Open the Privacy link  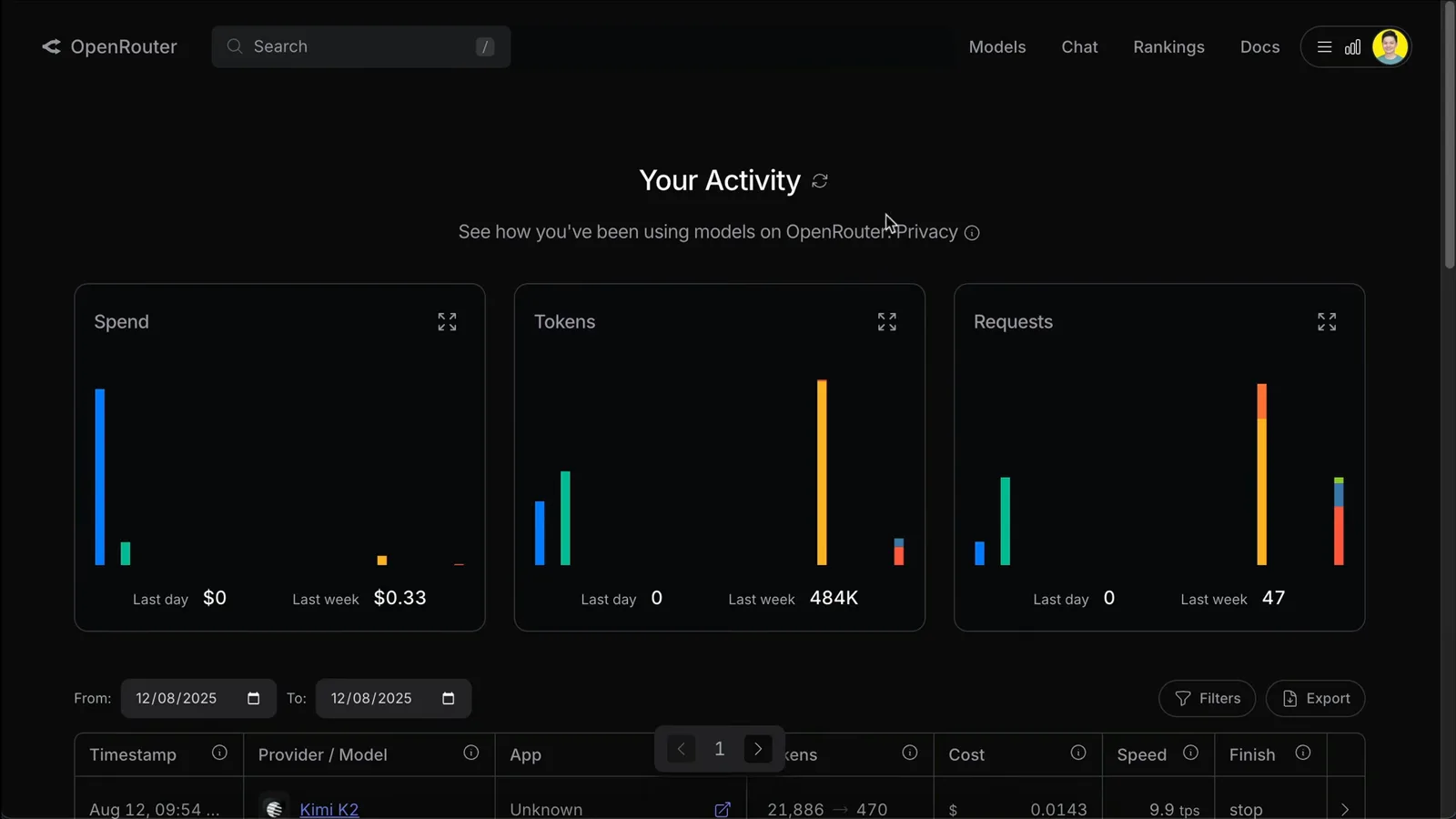[926, 232]
